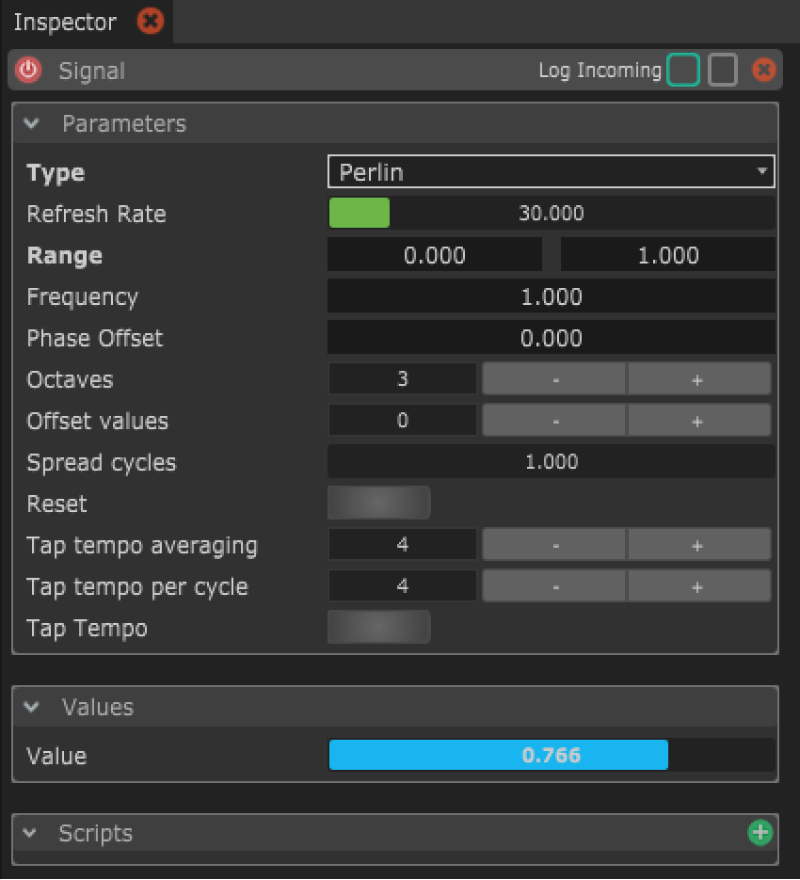This screenshot has width=800, height=880.
Task: Increase Octaves with the plus button
Action: [x=698, y=380]
